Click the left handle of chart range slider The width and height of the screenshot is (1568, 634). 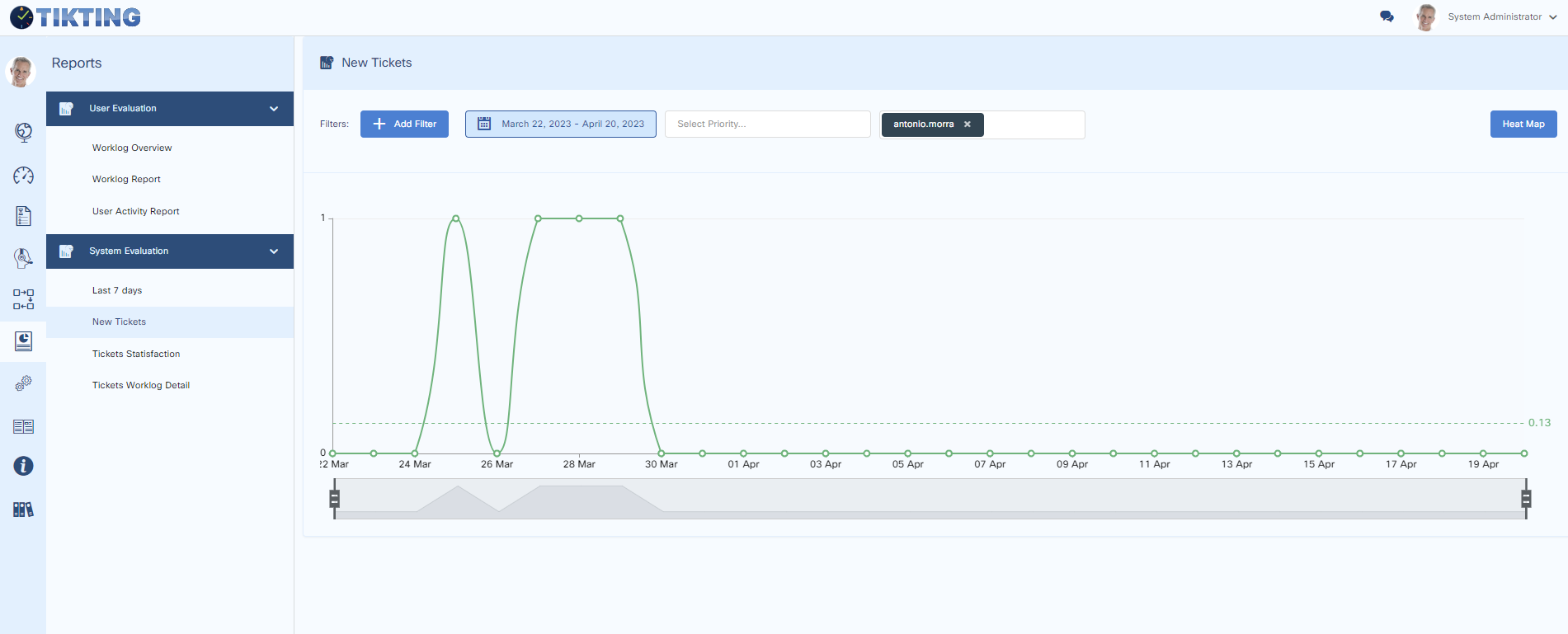tap(334, 499)
